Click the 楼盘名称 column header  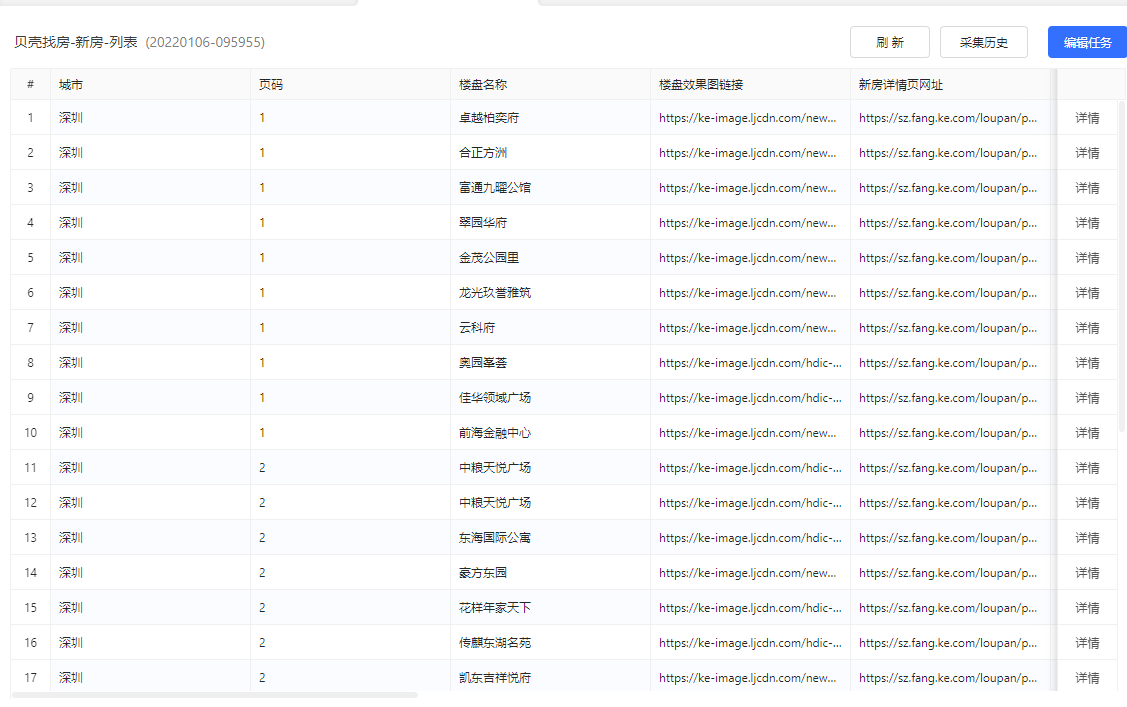click(550, 84)
